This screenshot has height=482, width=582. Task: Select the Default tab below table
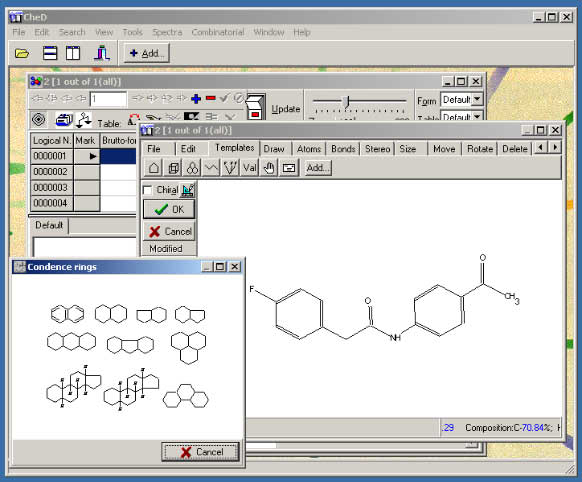pyautogui.click(x=49, y=225)
